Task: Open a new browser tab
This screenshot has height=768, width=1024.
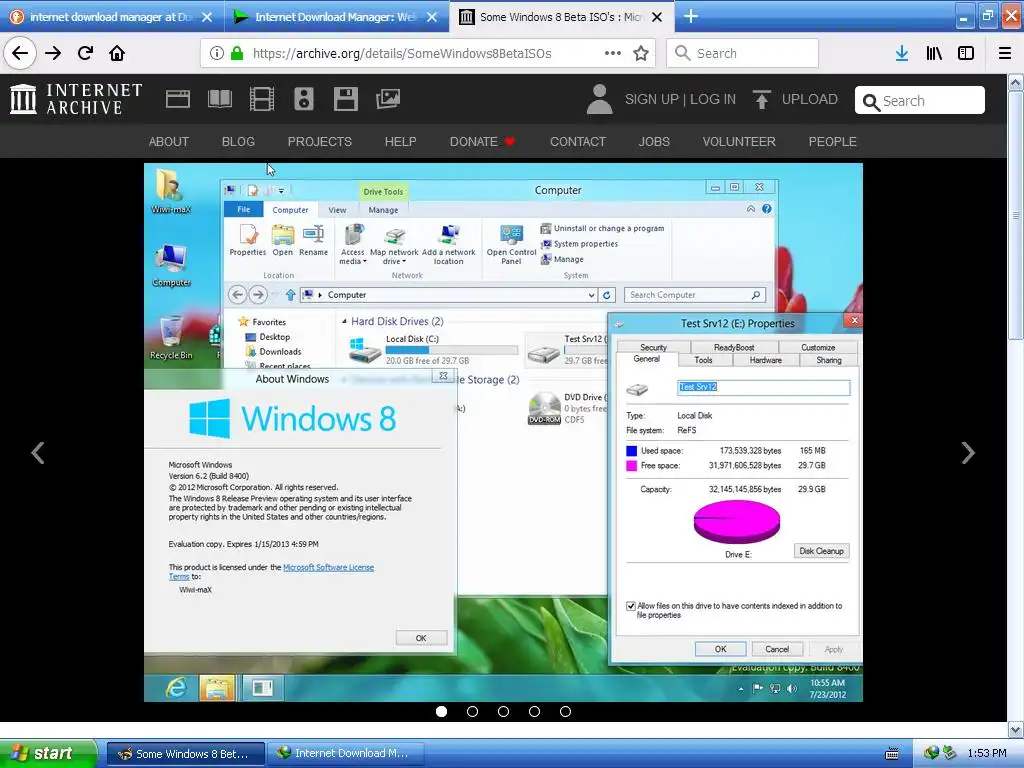Action: click(691, 16)
